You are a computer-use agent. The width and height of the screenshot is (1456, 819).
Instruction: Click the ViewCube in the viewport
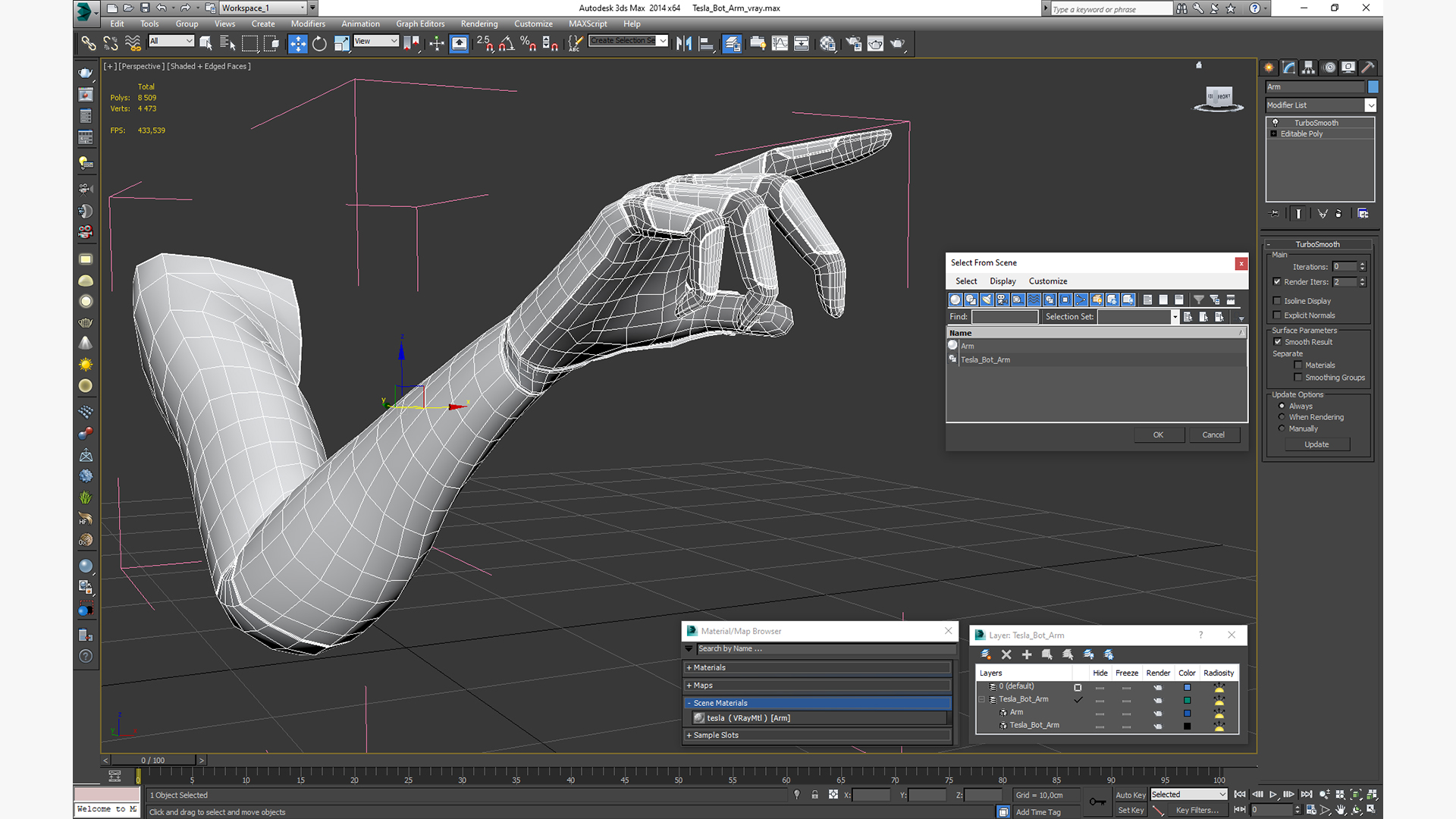click(1219, 98)
